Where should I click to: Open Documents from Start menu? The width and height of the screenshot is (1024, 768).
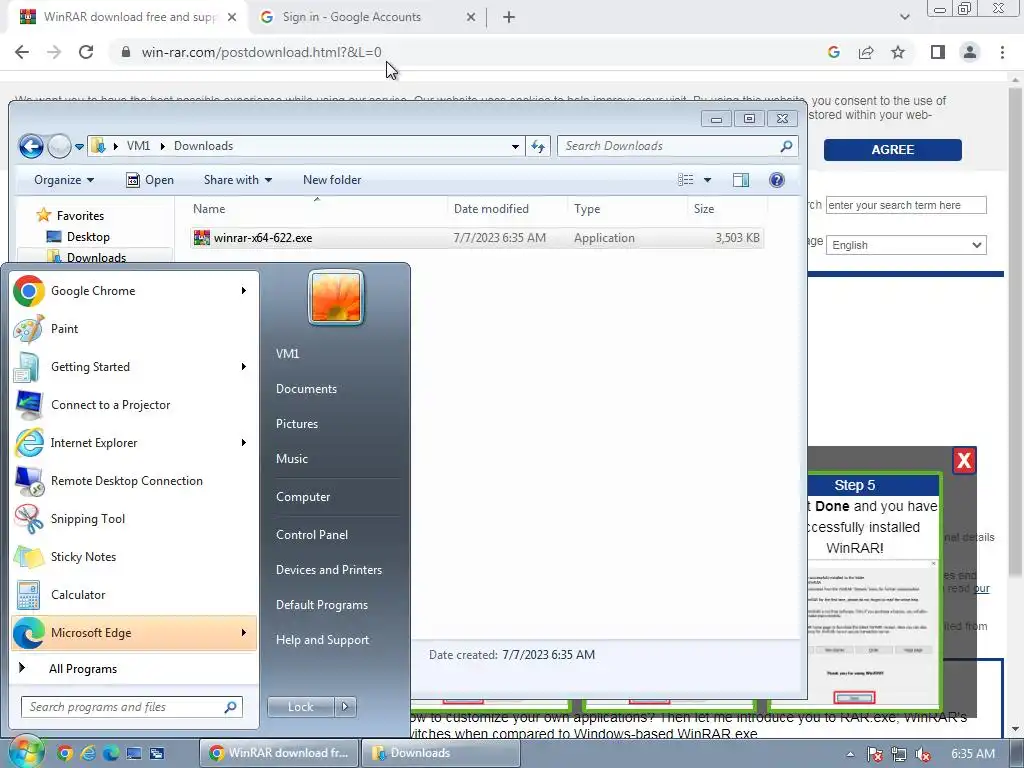click(x=306, y=389)
